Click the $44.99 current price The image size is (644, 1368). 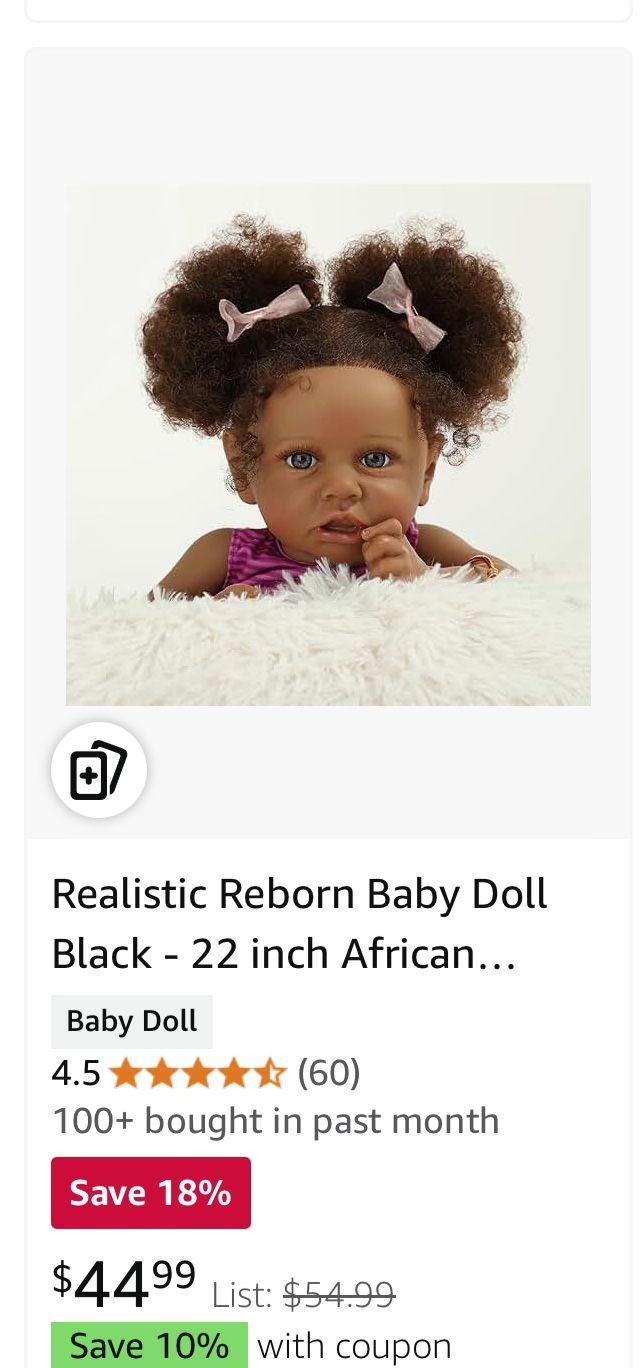[x=124, y=1283]
